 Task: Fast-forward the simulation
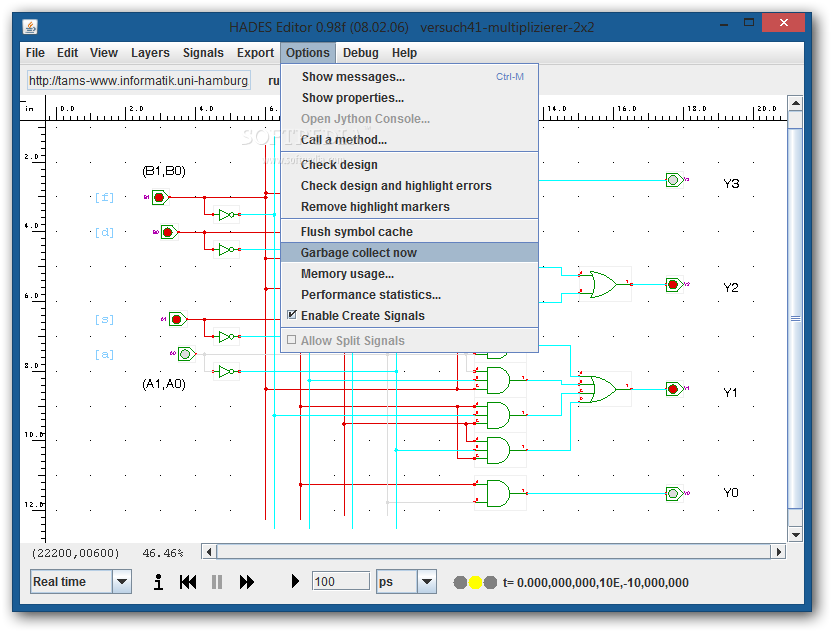click(x=247, y=582)
